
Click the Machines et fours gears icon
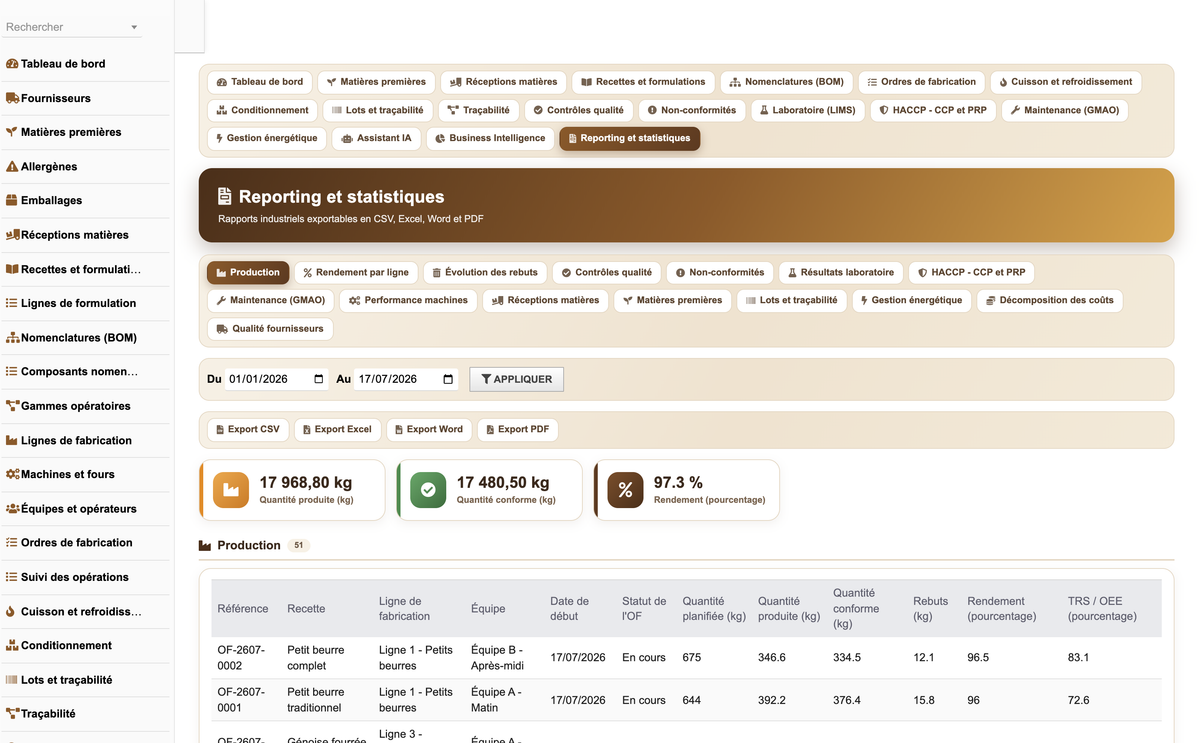(12, 474)
